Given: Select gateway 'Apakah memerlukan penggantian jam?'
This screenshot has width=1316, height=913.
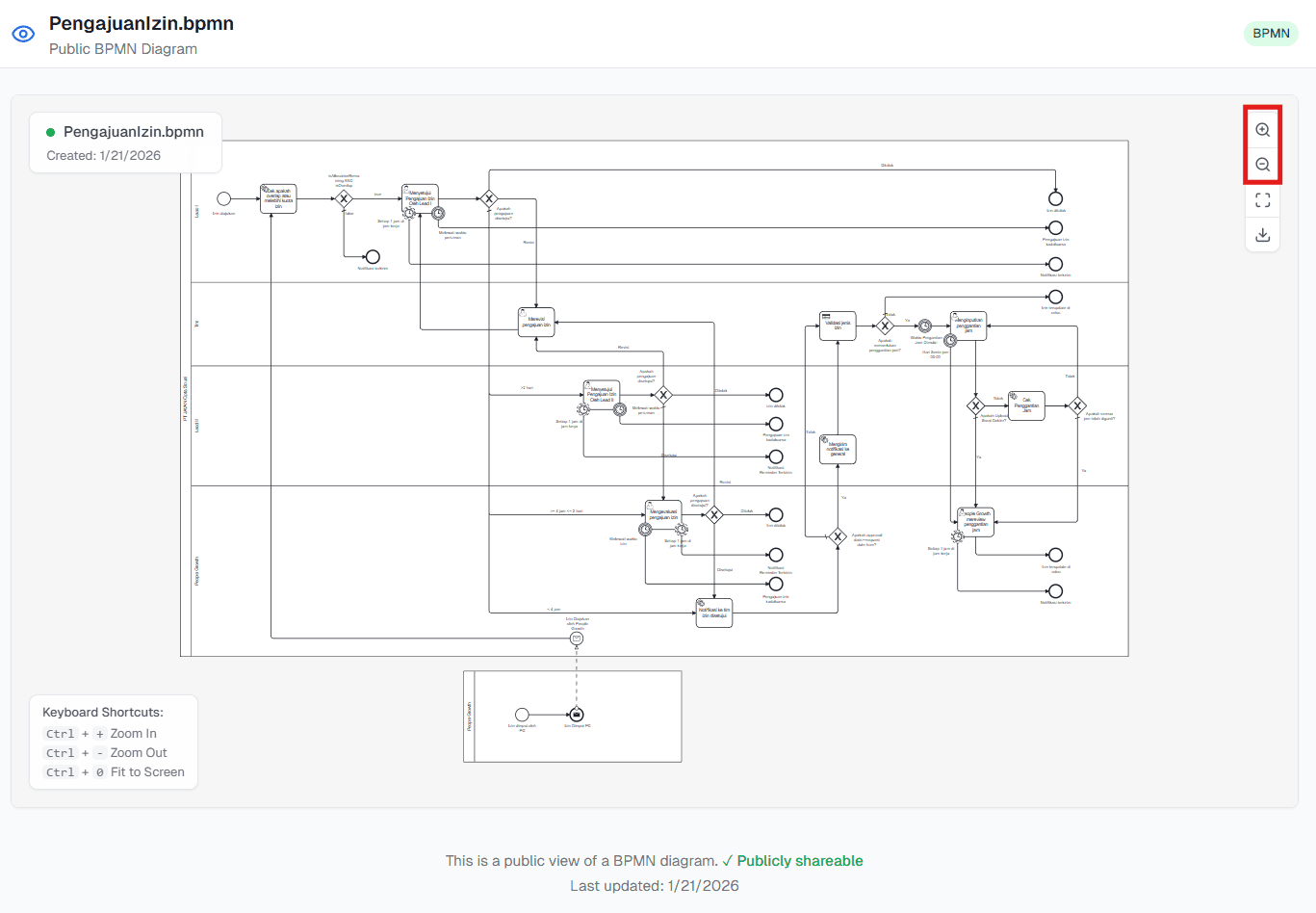Looking at the screenshot, I should [885, 326].
